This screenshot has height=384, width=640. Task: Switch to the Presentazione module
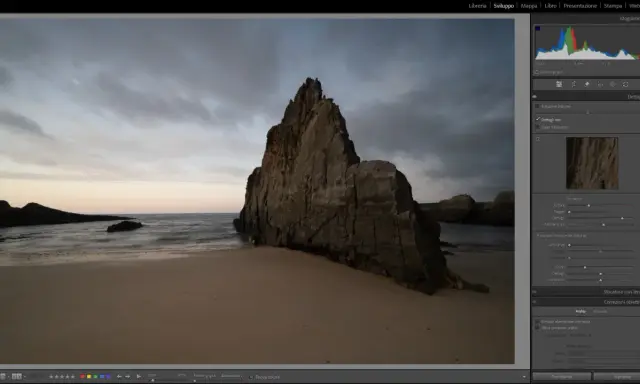click(x=580, y=6)
